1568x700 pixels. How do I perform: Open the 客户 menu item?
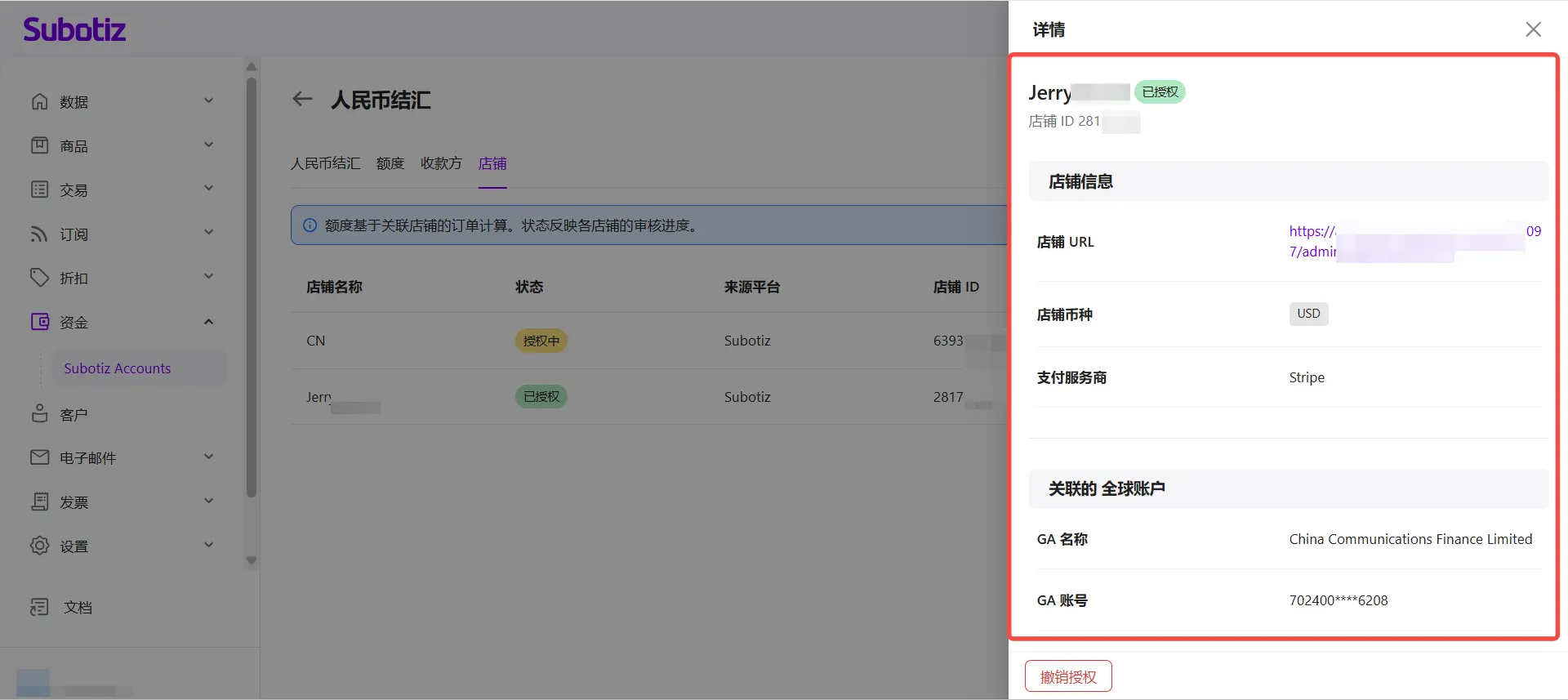click(73, 415)
